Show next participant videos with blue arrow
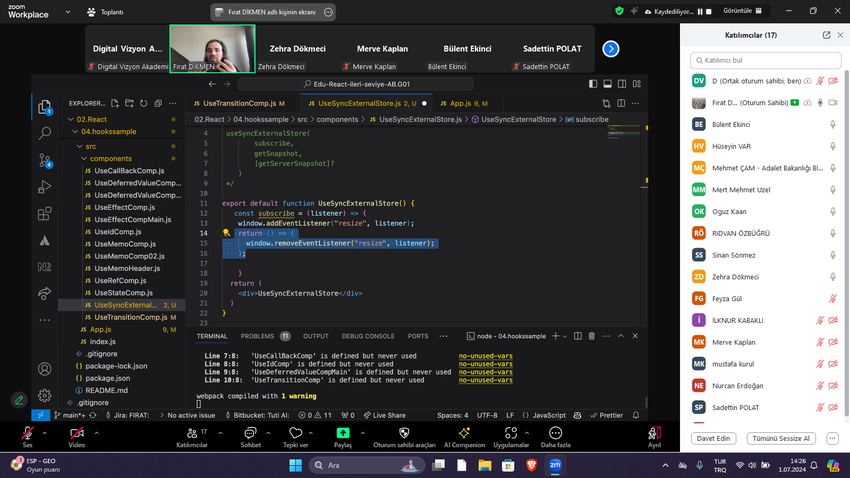Image resolution: width=850 pixels, height=478 pixels. pos(610,49)
